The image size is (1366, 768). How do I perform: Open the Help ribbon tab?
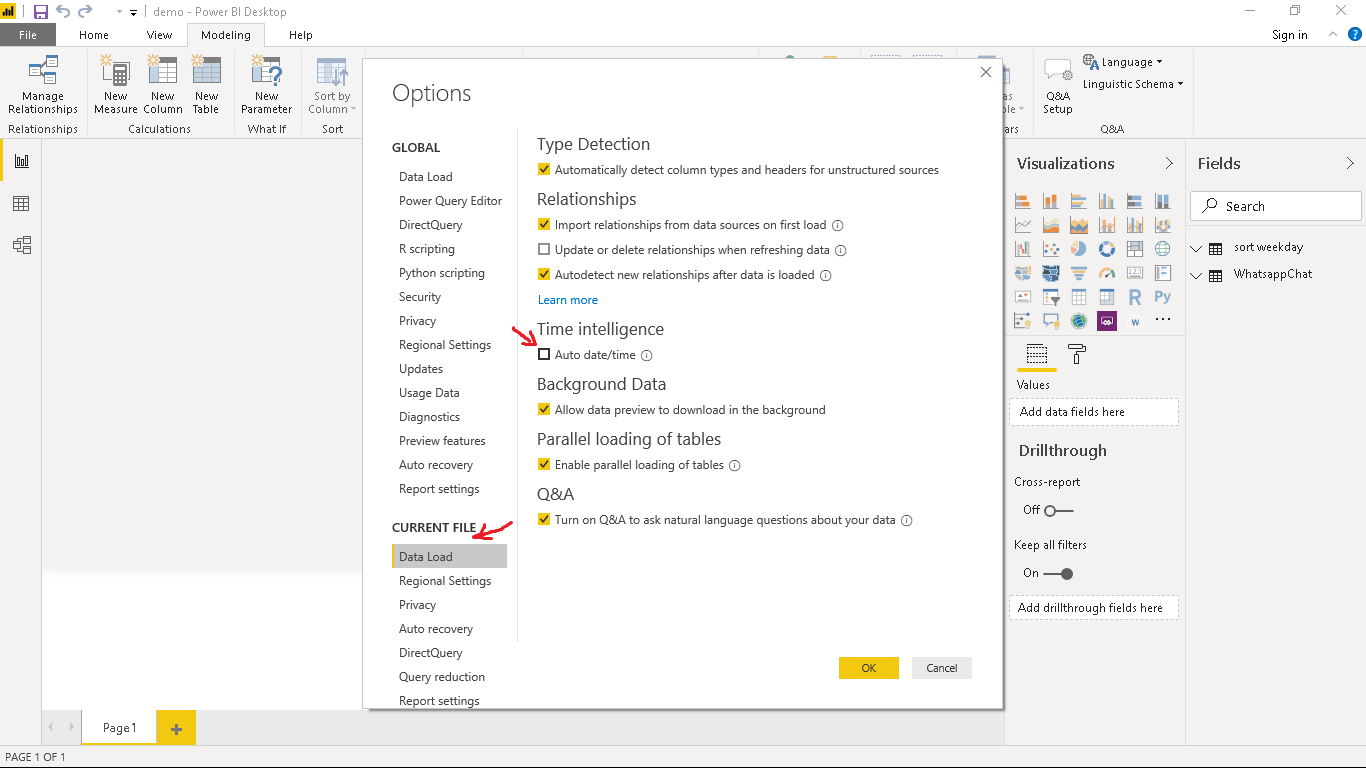[x=301, y=35]
